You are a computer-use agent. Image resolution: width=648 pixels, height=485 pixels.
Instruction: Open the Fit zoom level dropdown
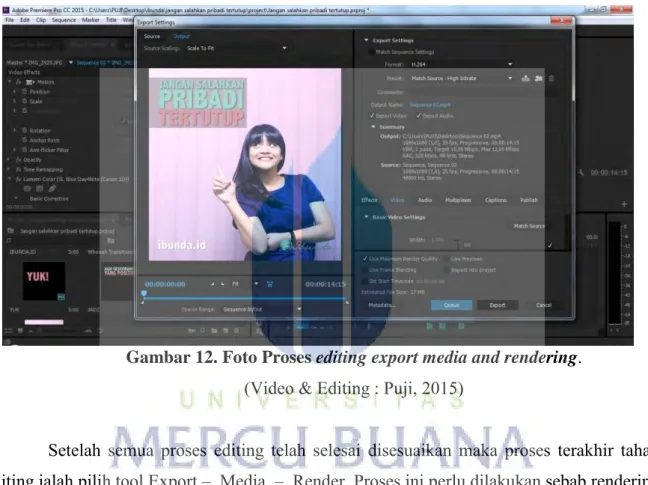coord(244,284)
